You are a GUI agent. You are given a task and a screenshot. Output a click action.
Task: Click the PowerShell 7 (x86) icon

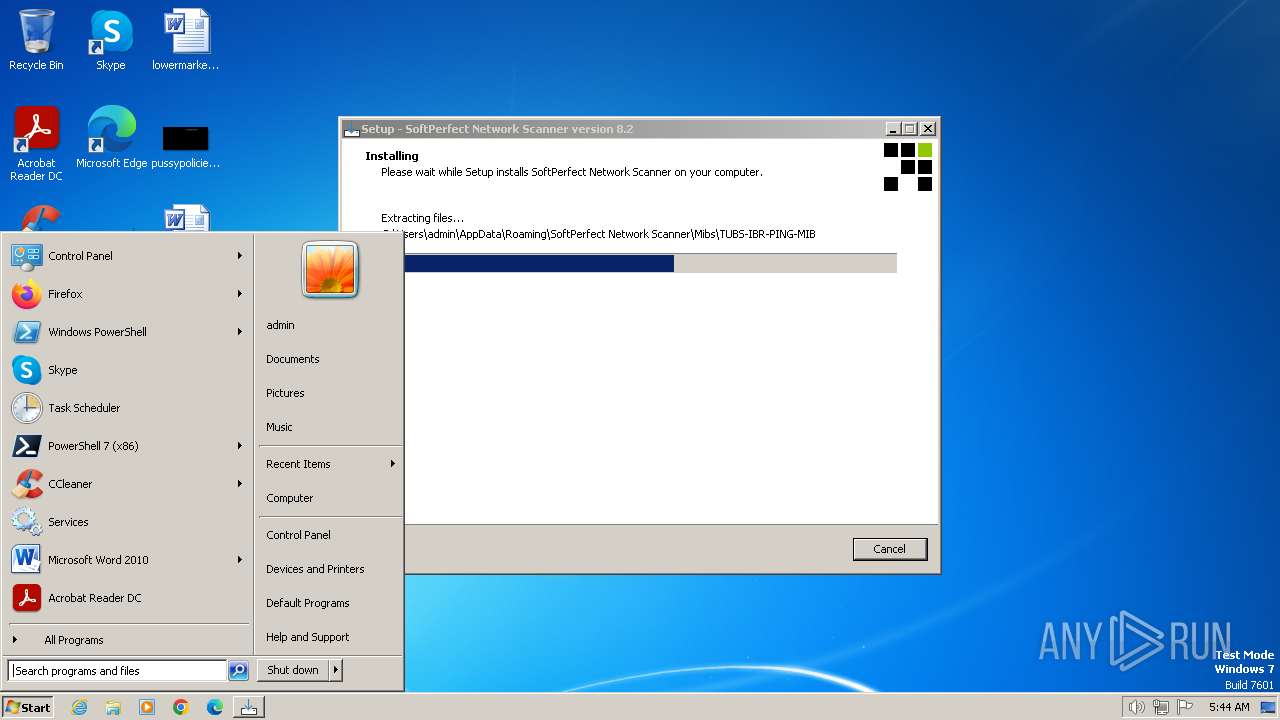(27, 446)
